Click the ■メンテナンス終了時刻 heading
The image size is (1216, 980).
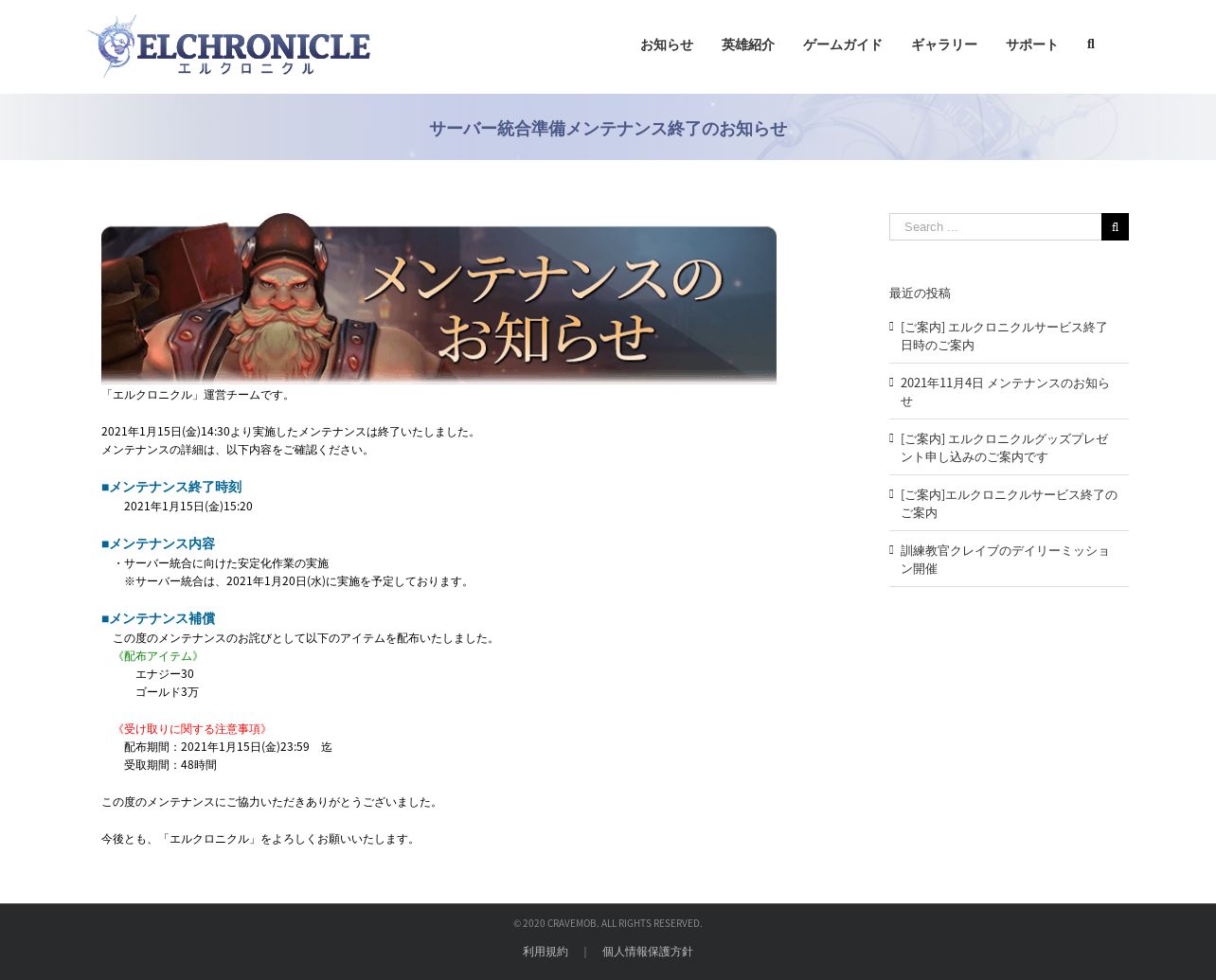pyautogui.click(x=171, y=487)
